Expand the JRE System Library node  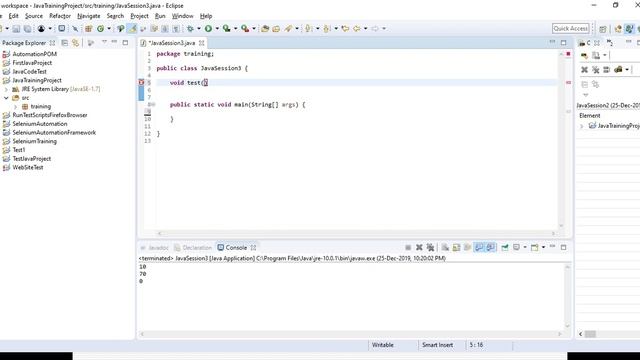point(6,89)
